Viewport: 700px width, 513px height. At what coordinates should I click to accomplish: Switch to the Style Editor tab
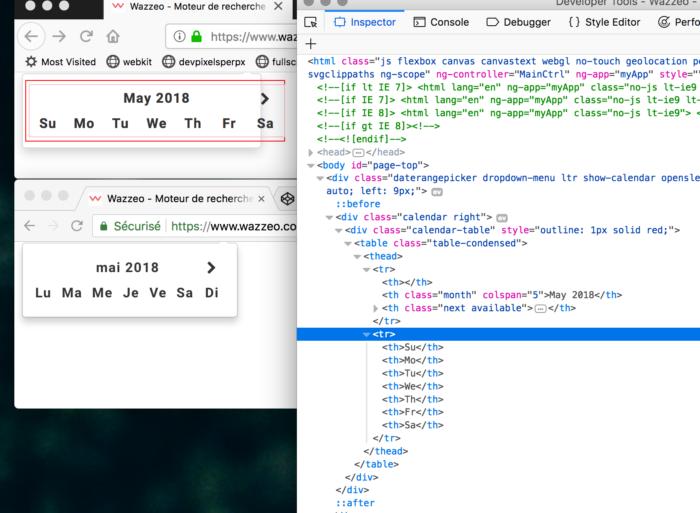(x=604, y=22)
